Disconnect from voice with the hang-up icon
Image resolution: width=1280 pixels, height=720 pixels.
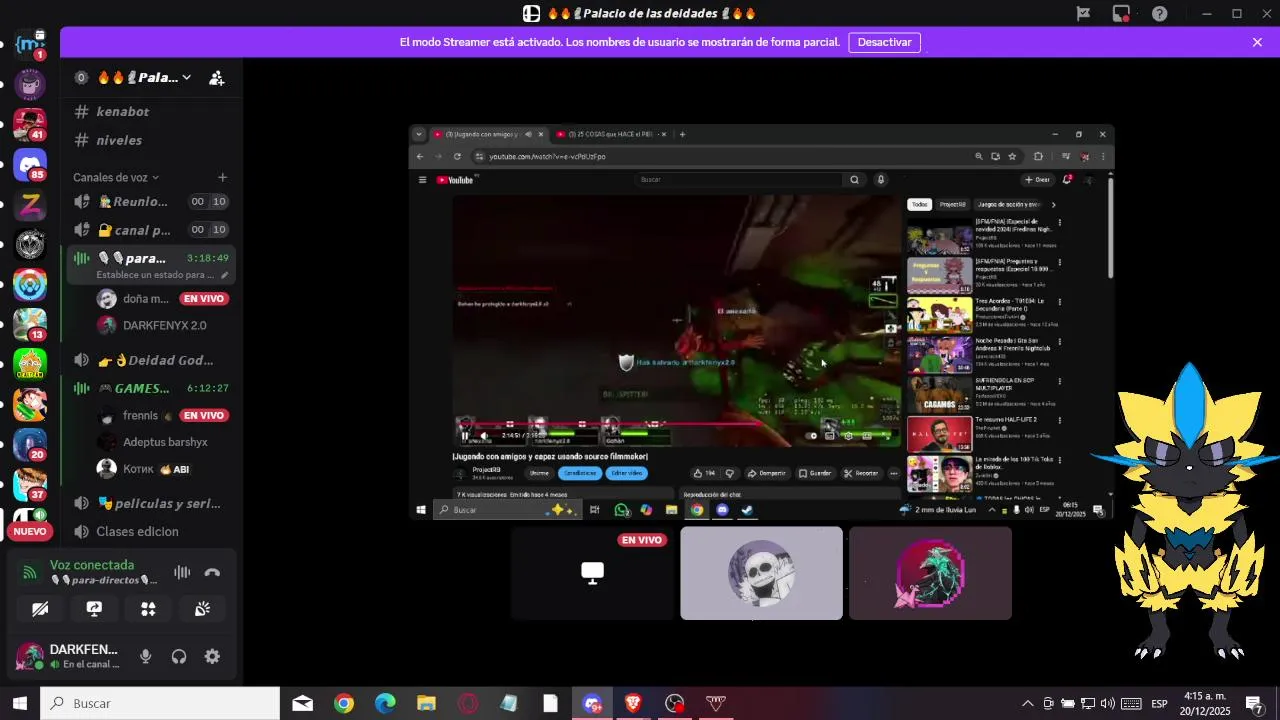pos(212,572)
